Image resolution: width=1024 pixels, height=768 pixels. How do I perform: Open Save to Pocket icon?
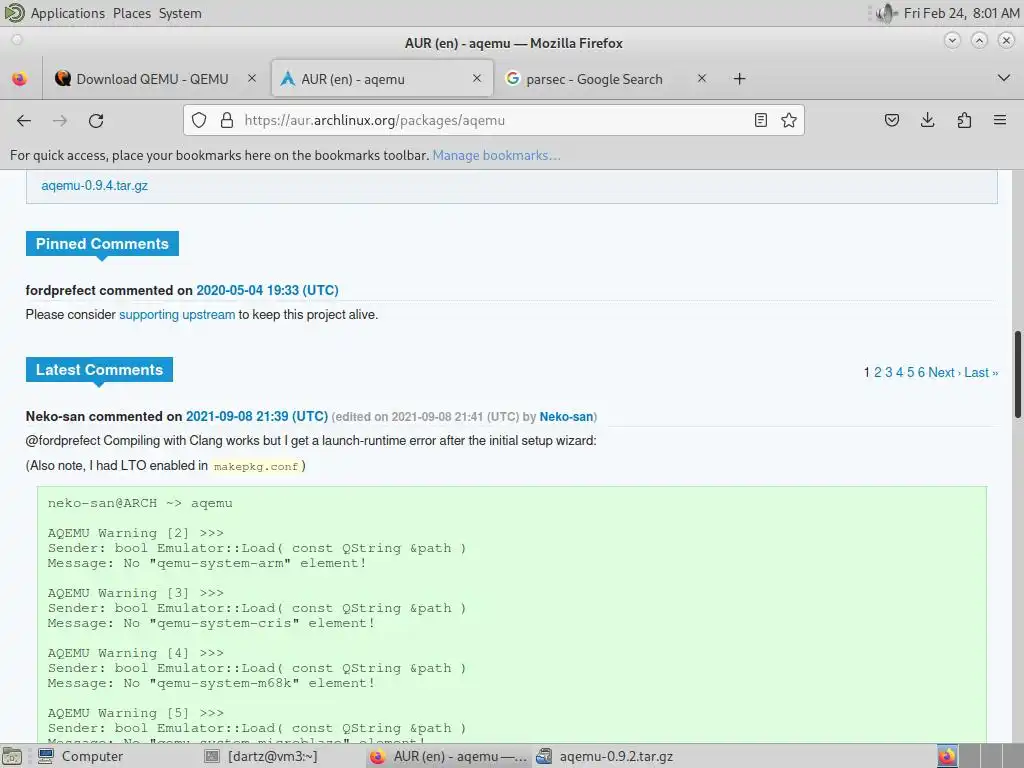coord(892,120)
